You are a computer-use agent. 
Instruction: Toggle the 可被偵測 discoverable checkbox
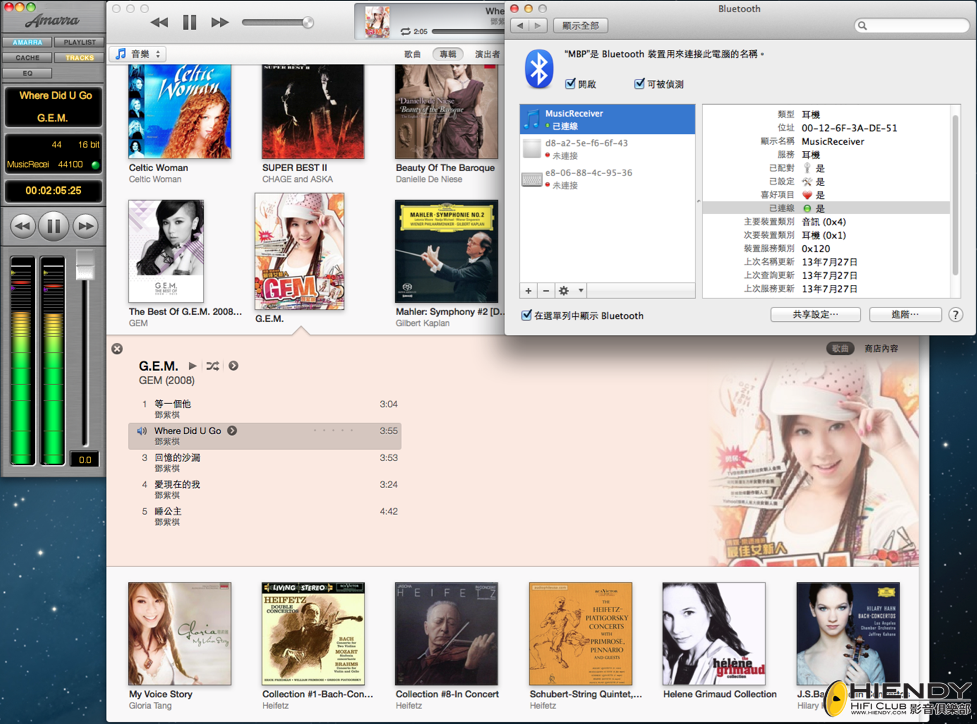639,83
